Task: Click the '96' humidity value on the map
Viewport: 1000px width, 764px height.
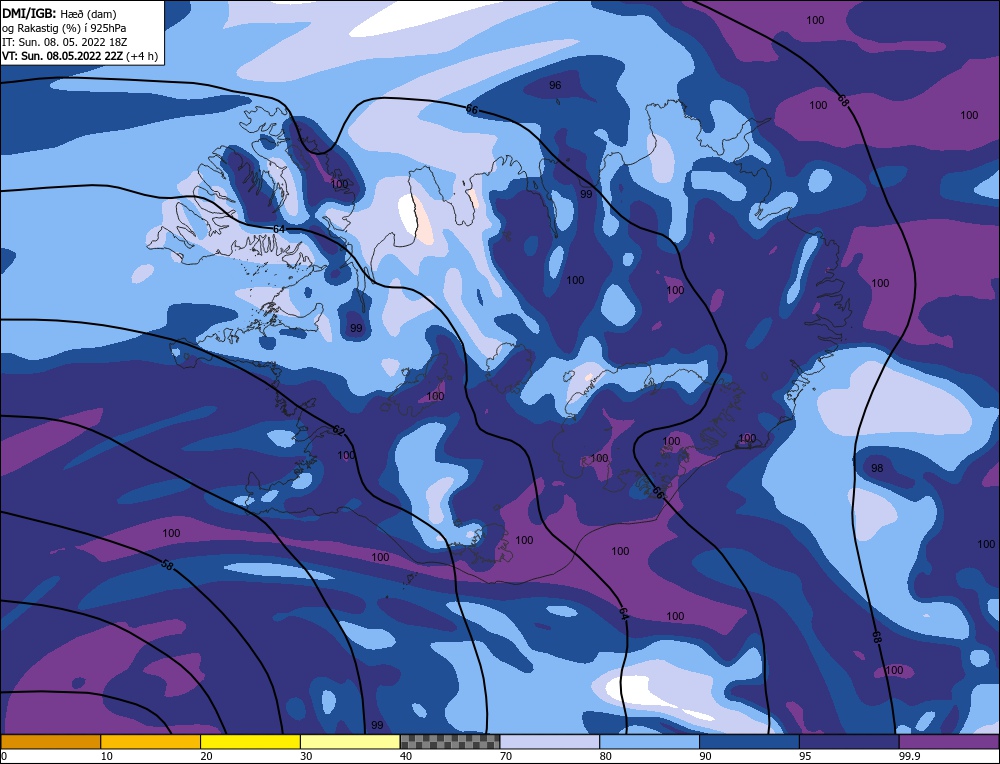Action: 555,85
